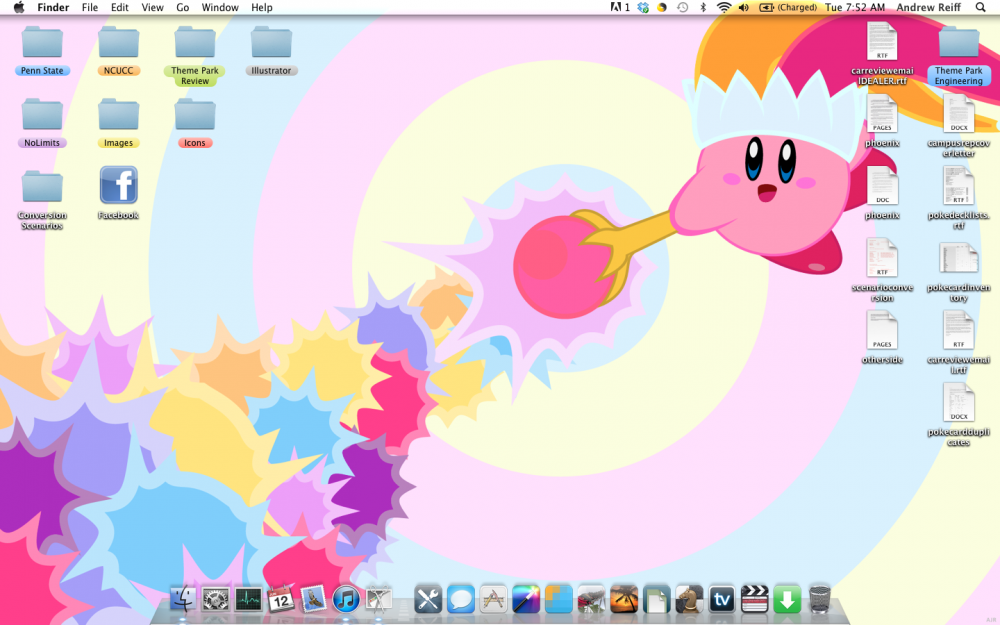Screen dimensions: 1000x625
Task: Open the Trash at the dock's end
Action: pos(822,600)
